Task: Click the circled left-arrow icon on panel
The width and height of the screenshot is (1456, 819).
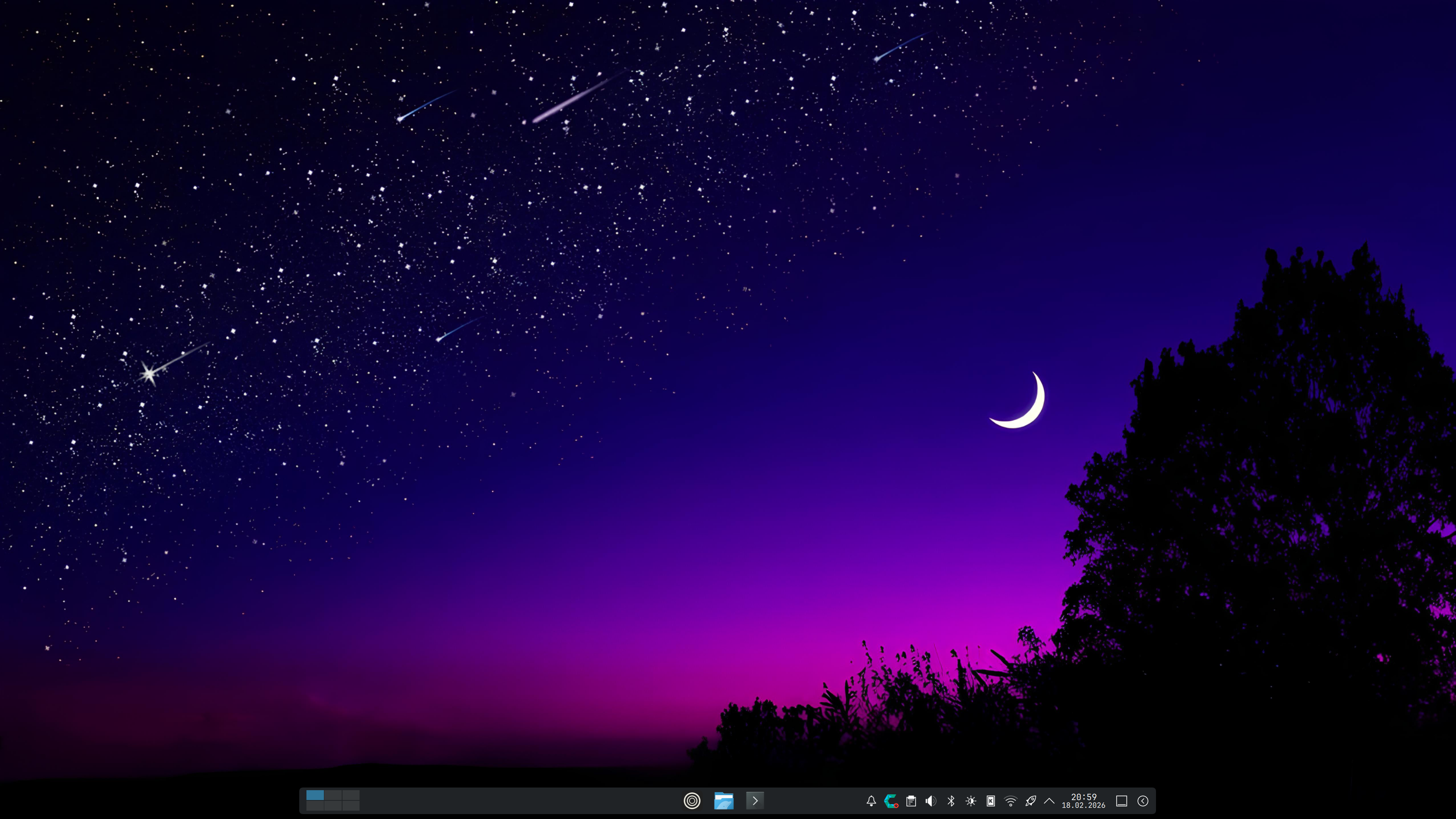Action: [1143, 801]
